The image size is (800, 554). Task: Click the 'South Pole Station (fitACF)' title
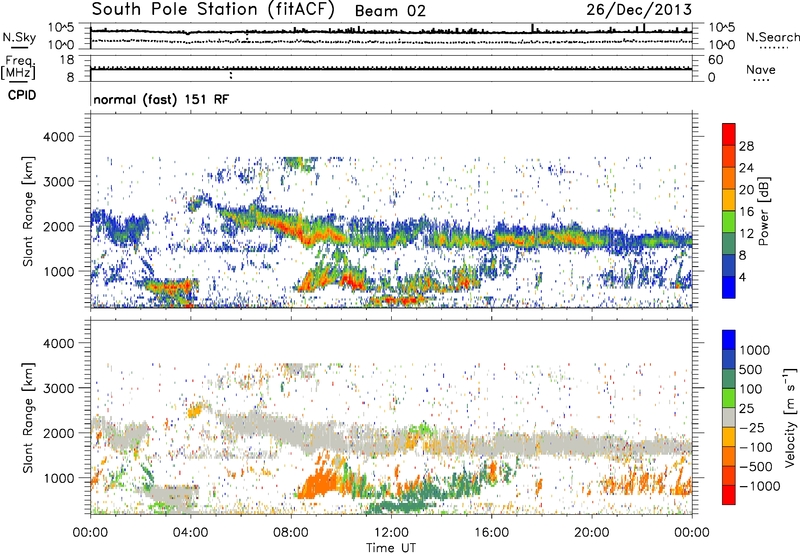coord(213,10)
